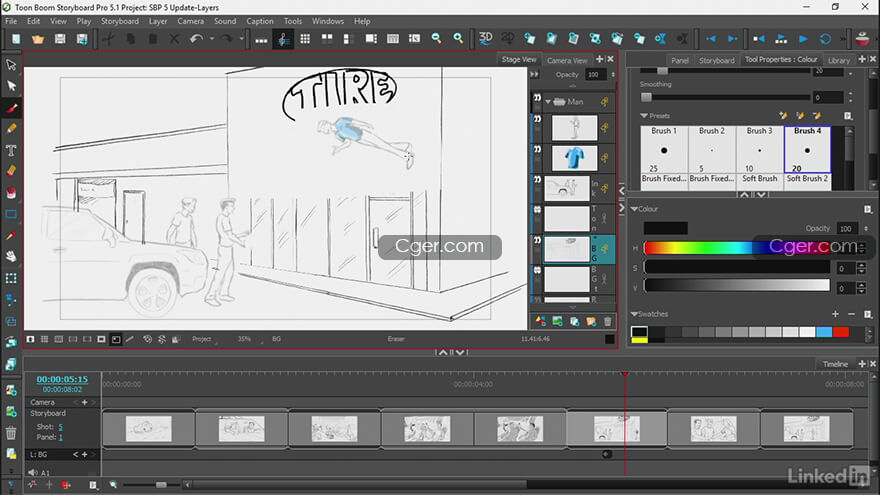The height and width of the screenshot is (495, 880).
Task: Select the Text tool
Action: pyautogui.click(x=11, y=150)
